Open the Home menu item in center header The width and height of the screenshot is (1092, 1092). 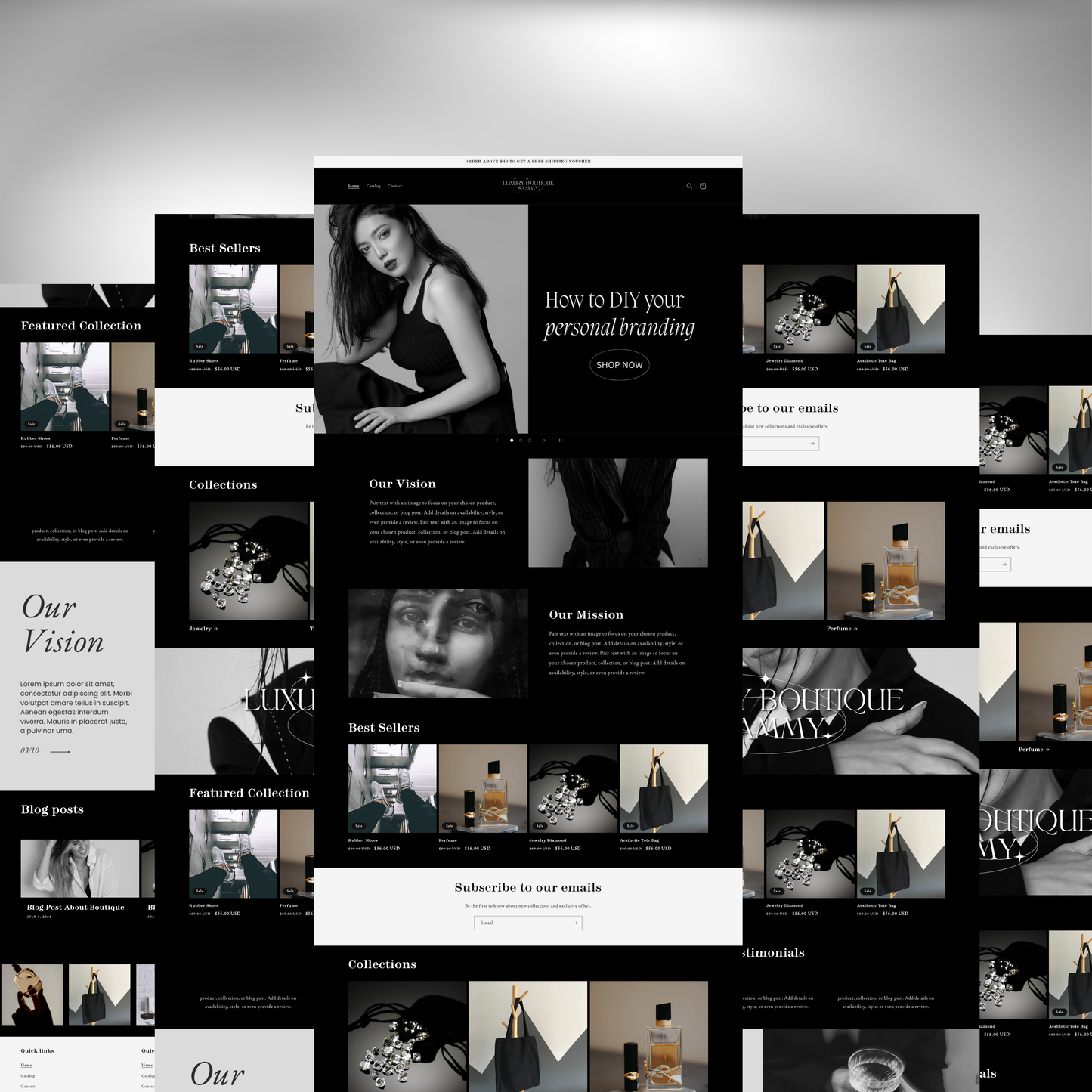[354, 186]
